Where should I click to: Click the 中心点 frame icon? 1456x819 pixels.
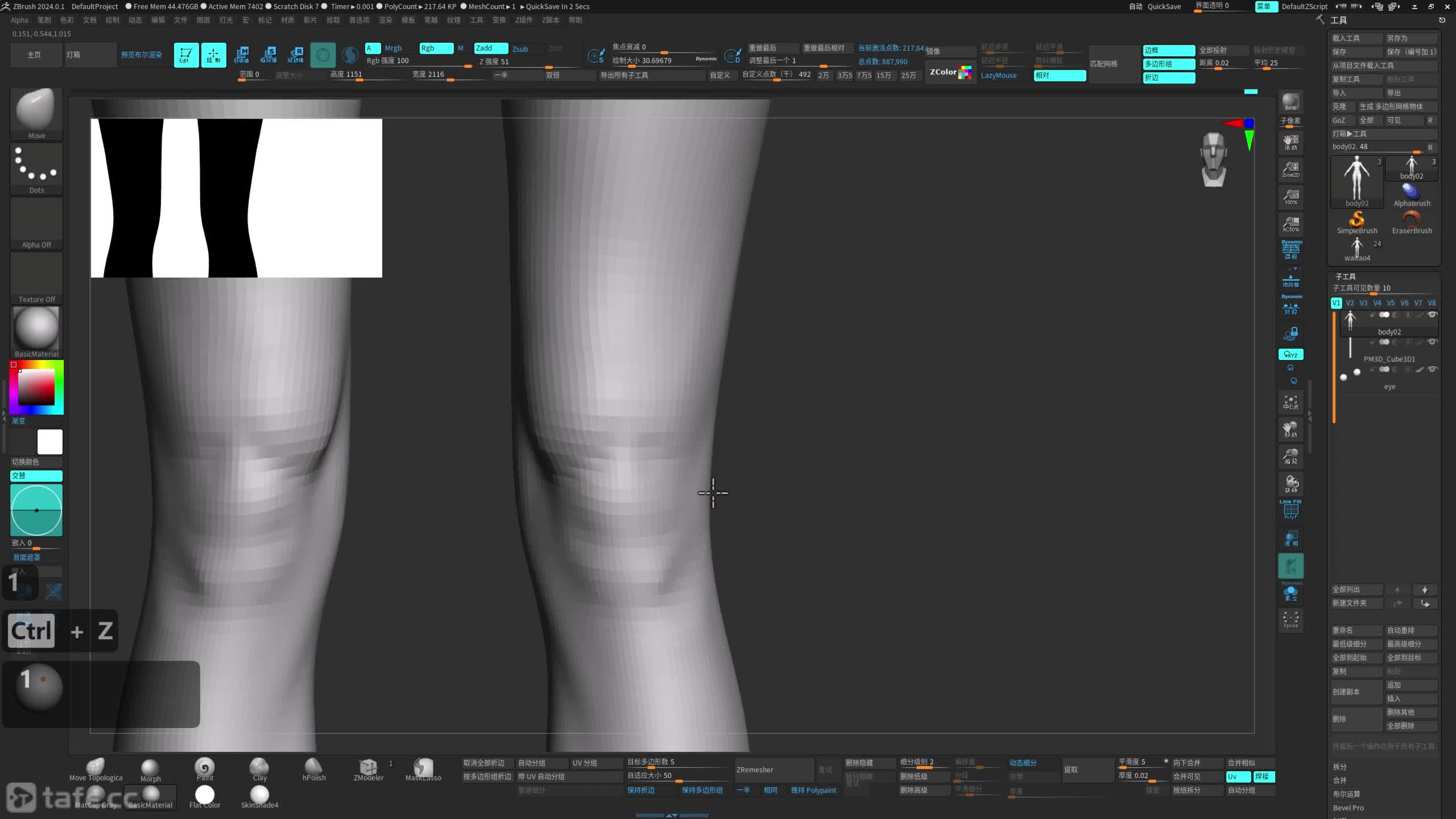pos(1290,402)
